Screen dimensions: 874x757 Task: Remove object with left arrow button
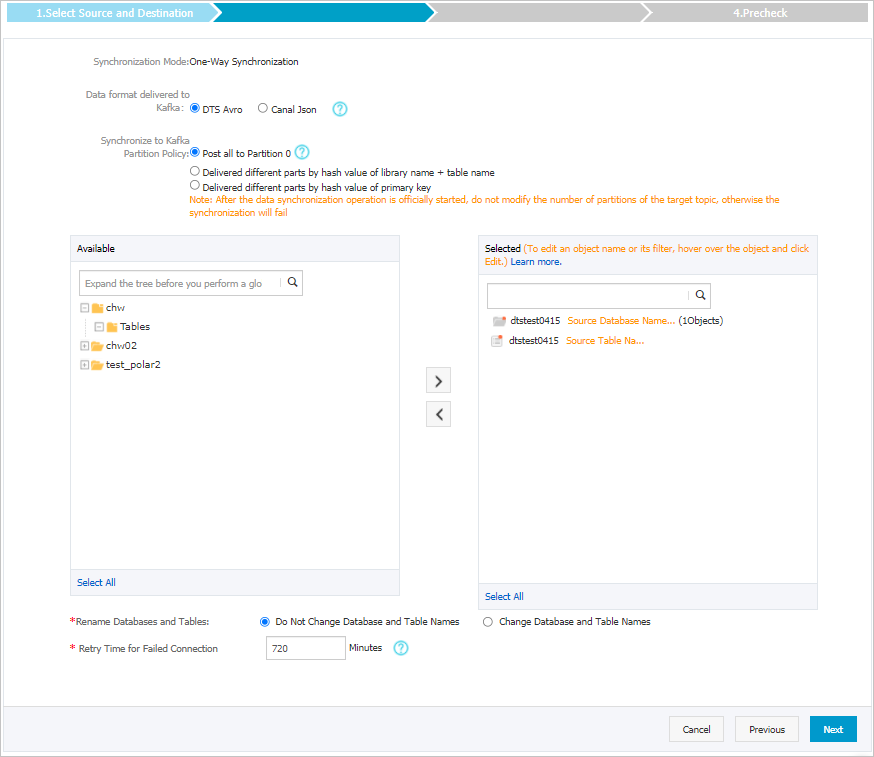click(x=438, y=414)
